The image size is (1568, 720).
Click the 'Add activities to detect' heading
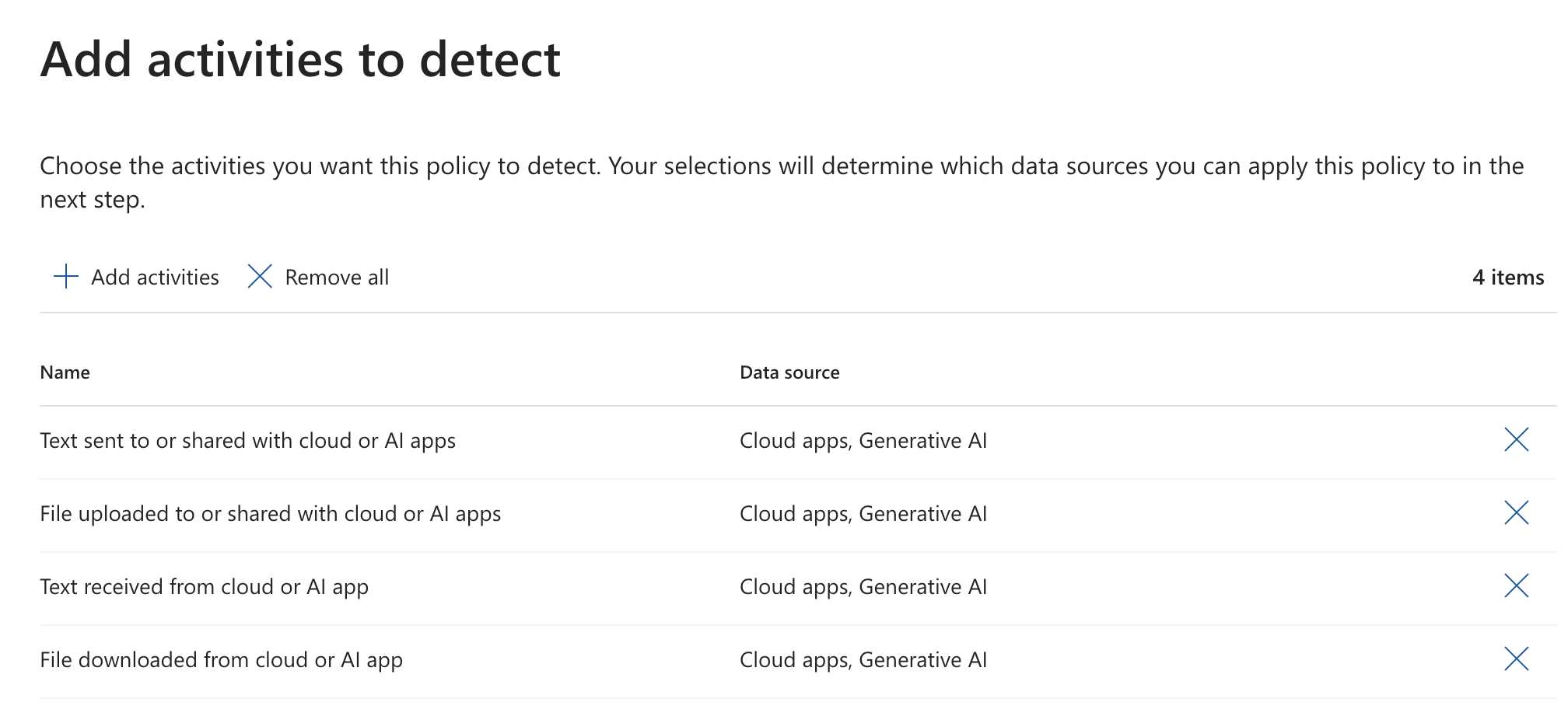[x=300, y=60]
